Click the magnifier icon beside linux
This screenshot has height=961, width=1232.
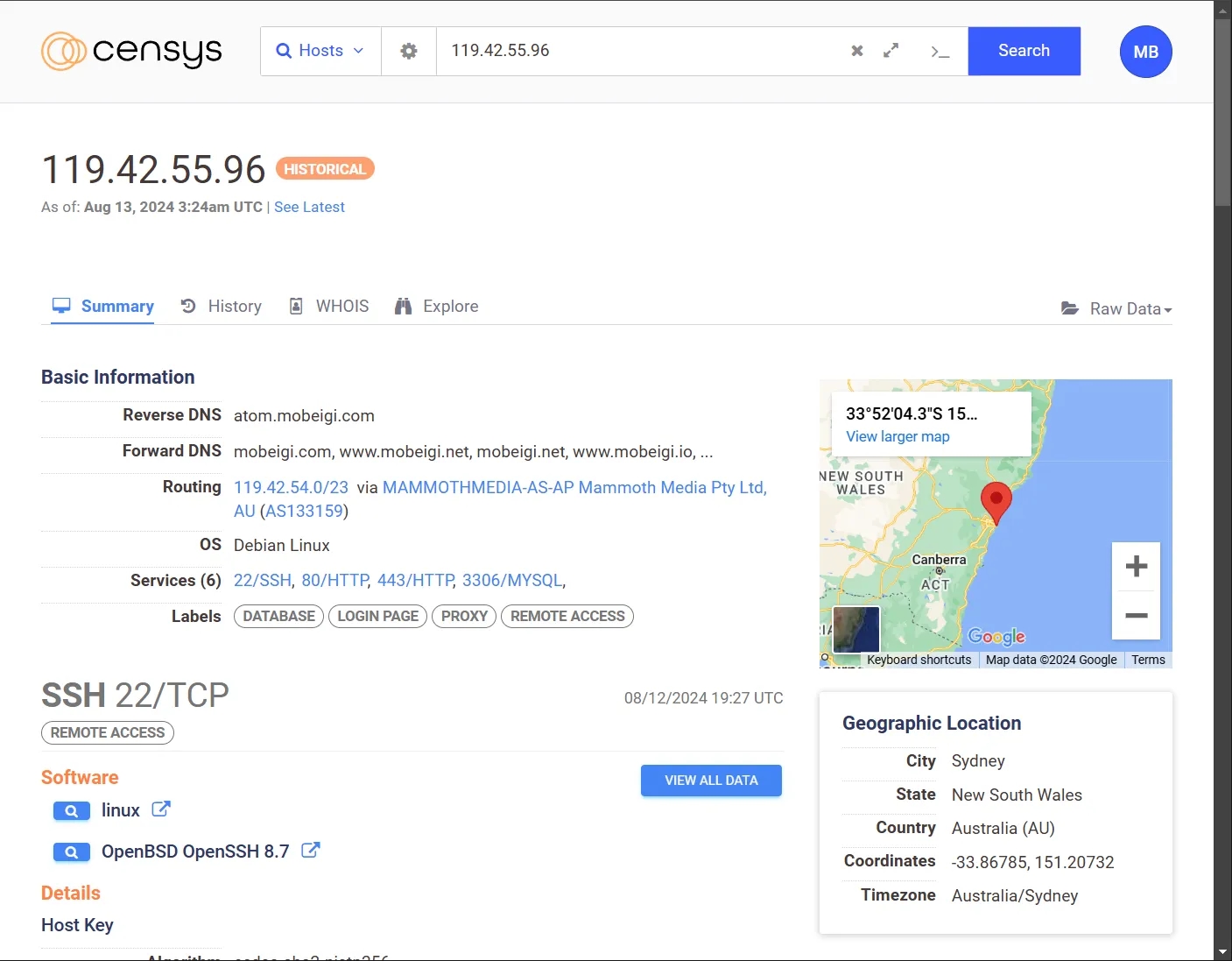coord(72,811)
